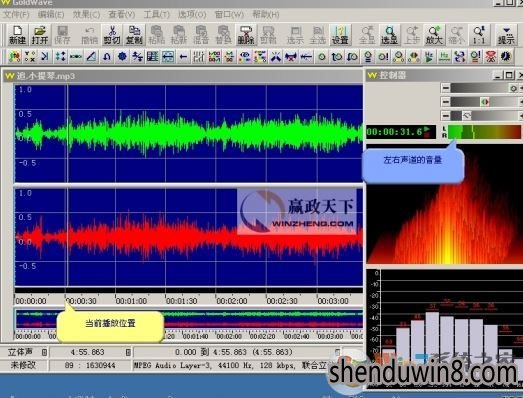The height and width of the screenshot is (398, 523).
Task: Click the vertical sliders equalizer effect icon
Action: point(198,57)
